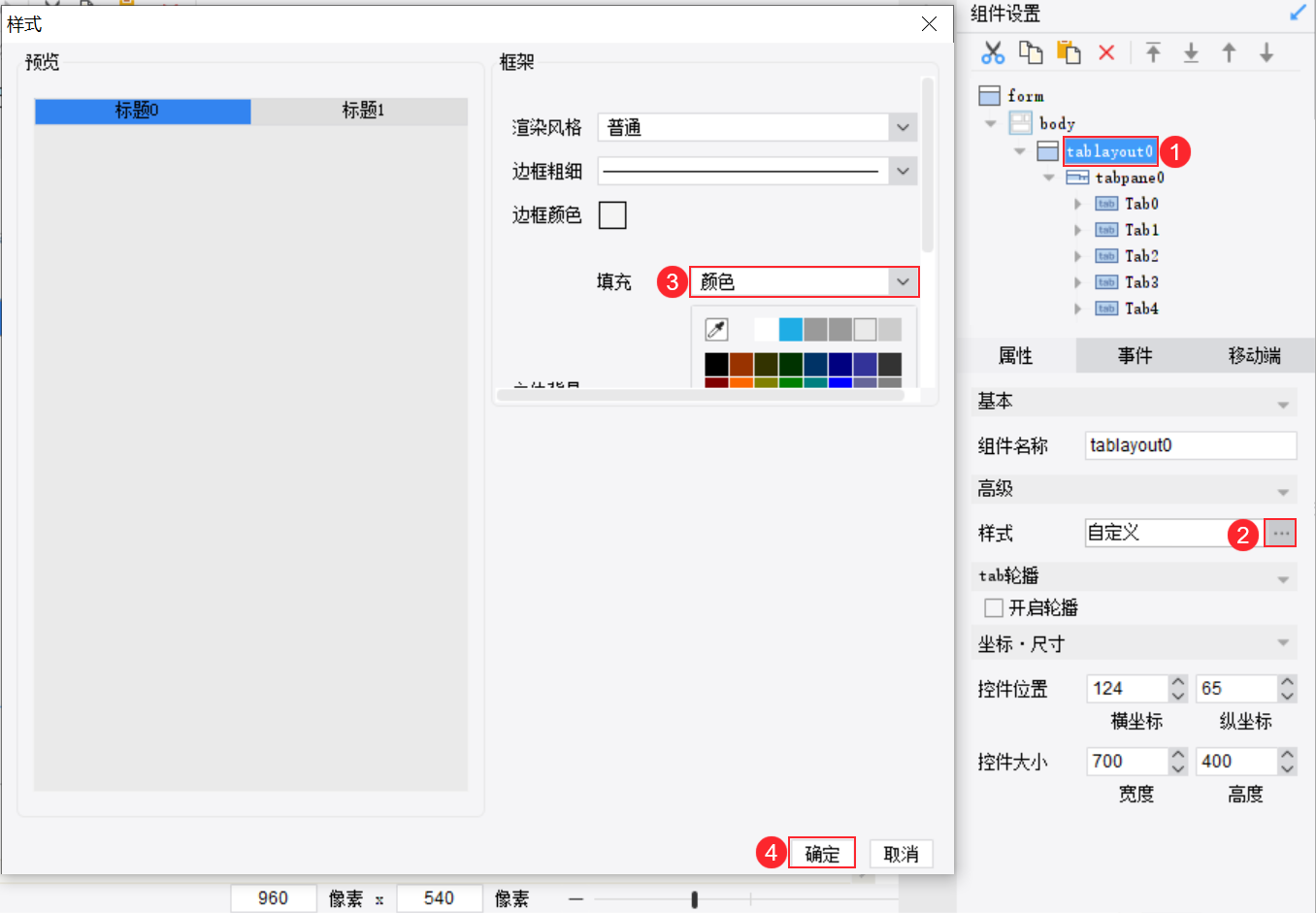Click the 确定 button
The height and width of the screenshot is (913, 1316).
pyautogui.click(x=822, y=854)
